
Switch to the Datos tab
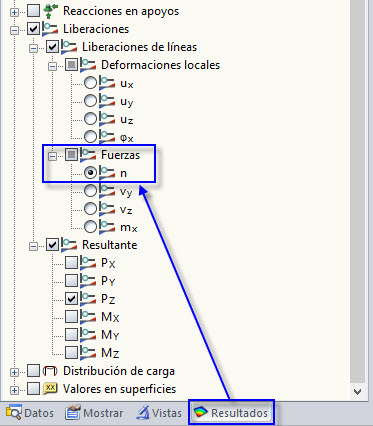(30, 413)
